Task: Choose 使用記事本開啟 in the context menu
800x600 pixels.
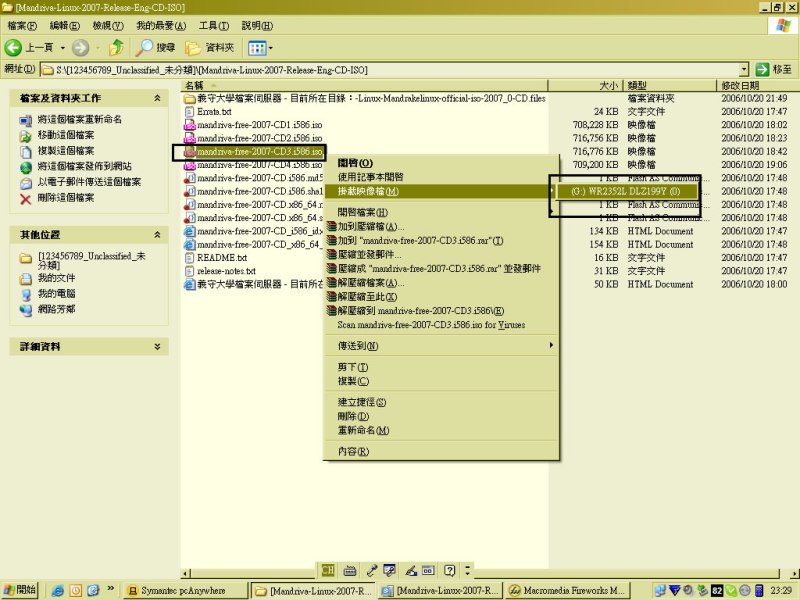Action: 442,177
